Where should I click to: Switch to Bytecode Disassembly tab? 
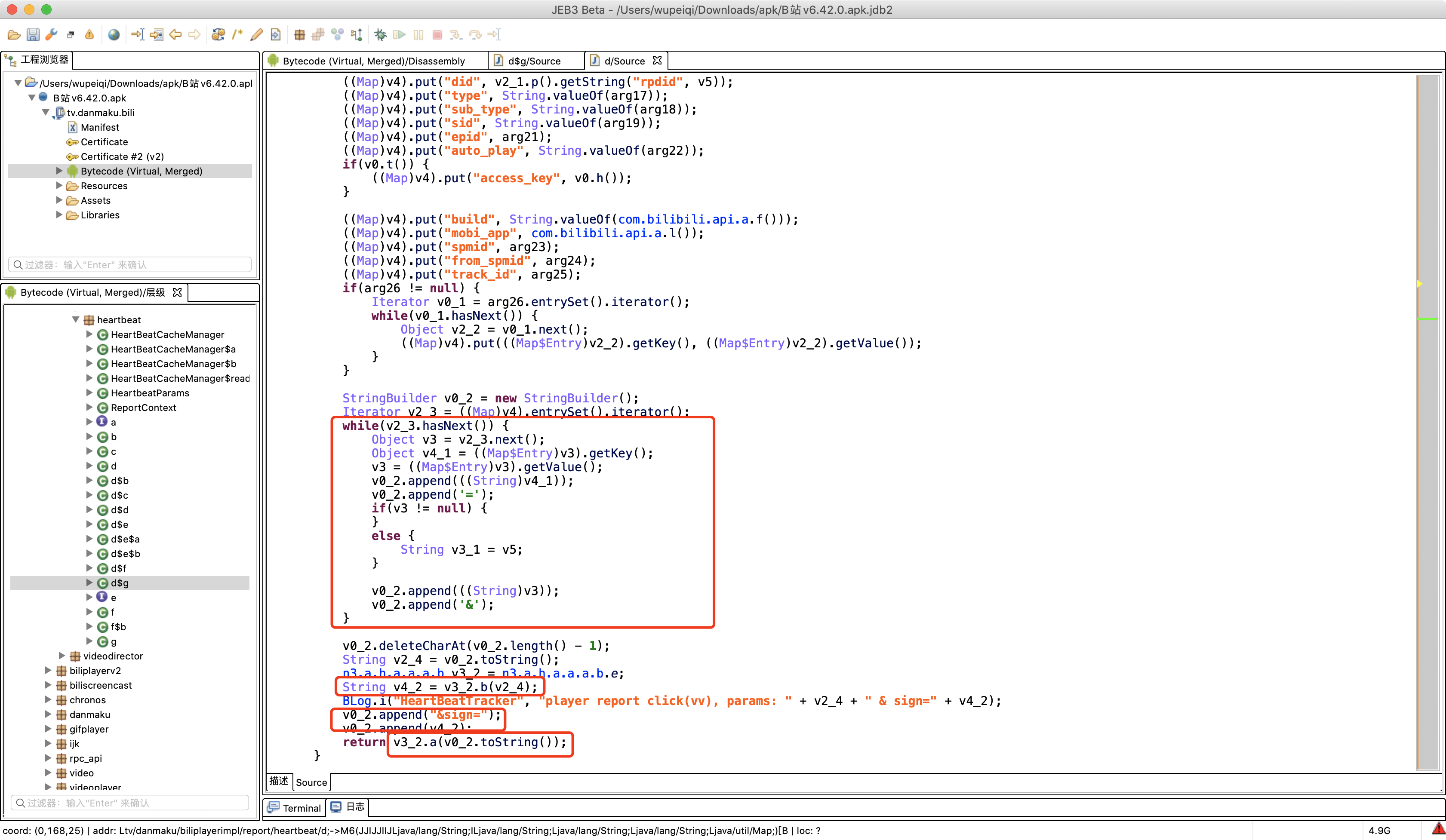point(376,61)
